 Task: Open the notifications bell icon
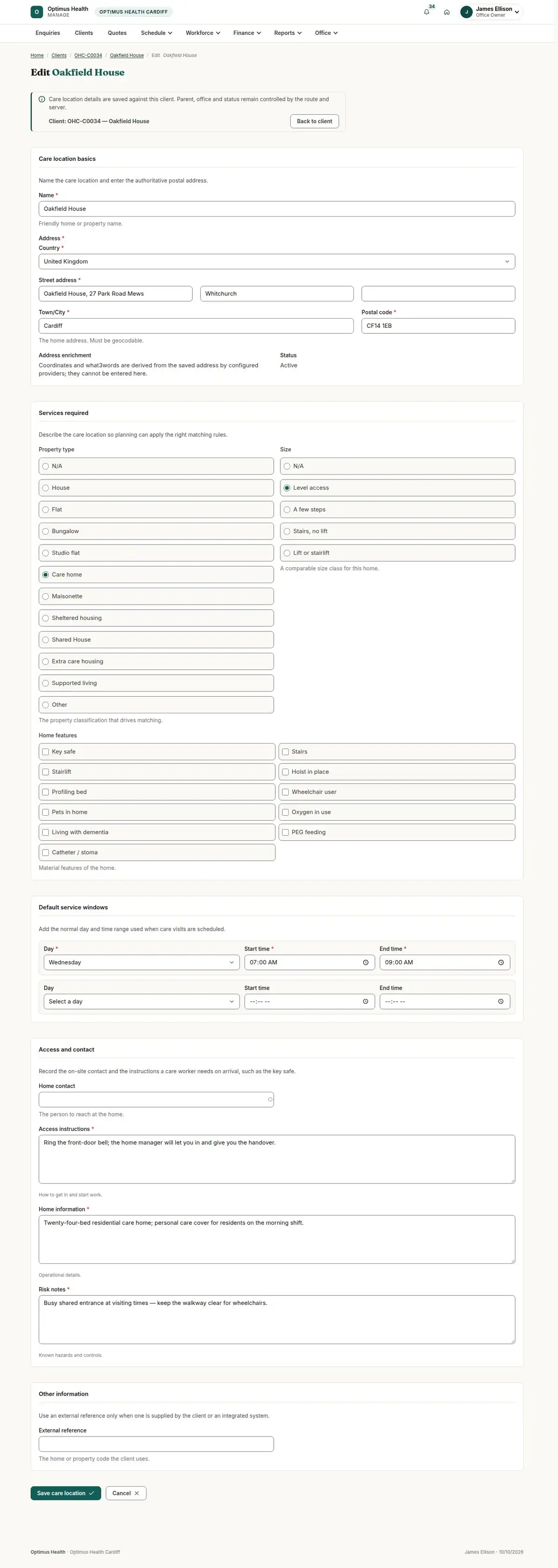click(426, 12)
